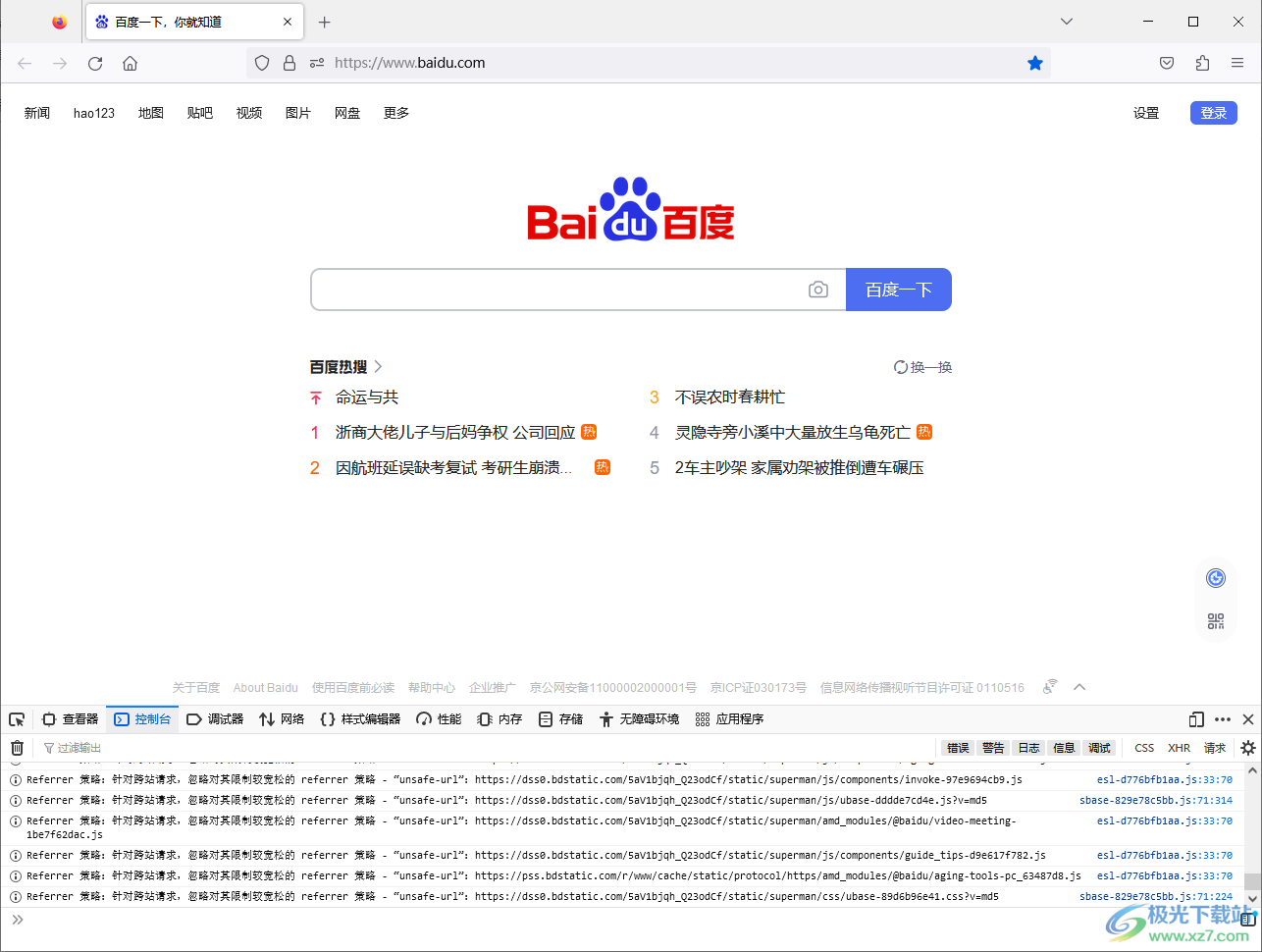The width and height of the screenshot is (1262, 952).
Task: Close the 百度一下 tab
Action: click(x=288, y=22)
